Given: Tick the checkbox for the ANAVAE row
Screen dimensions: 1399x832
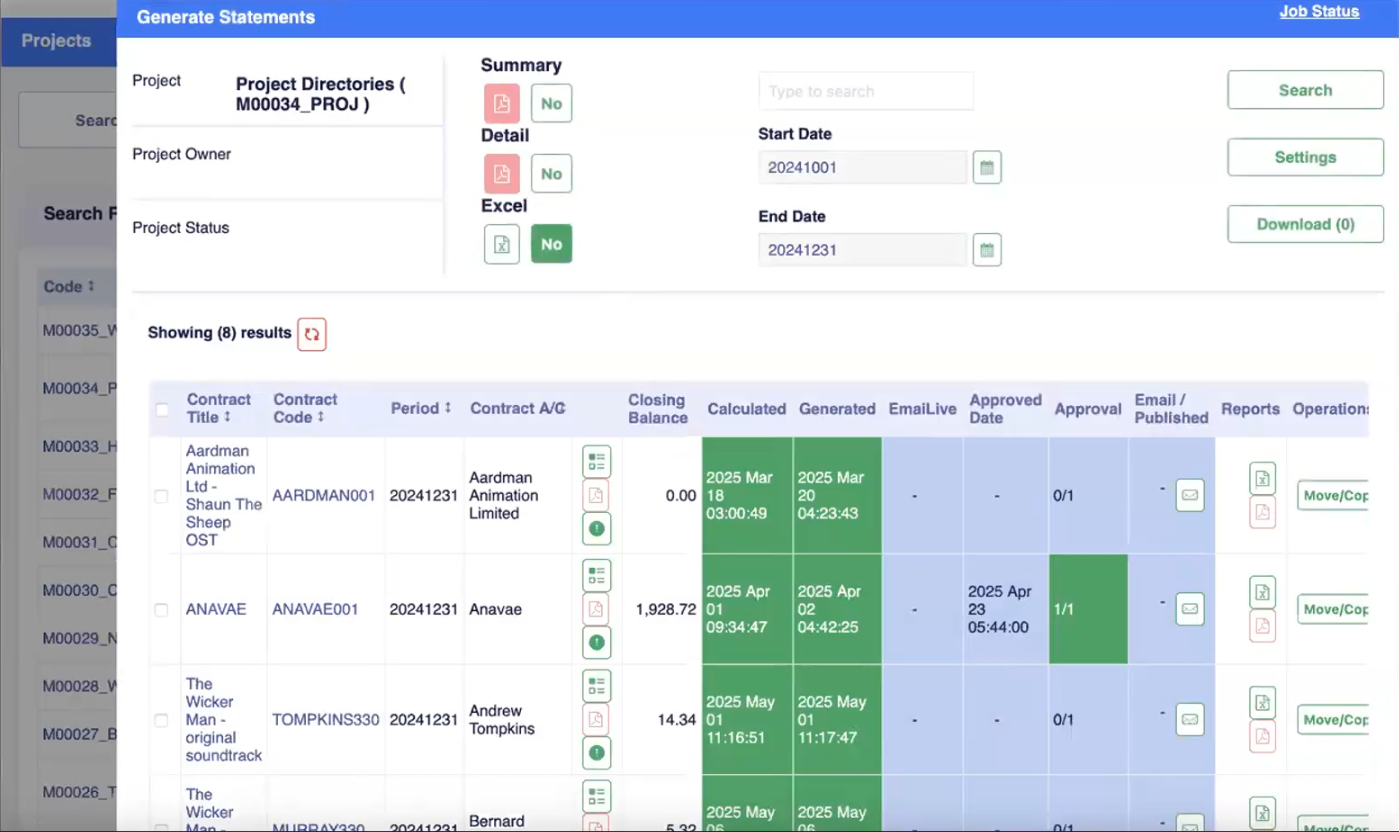Looking at the screenshot, I should pyautogui.click(x=161, y=610).
